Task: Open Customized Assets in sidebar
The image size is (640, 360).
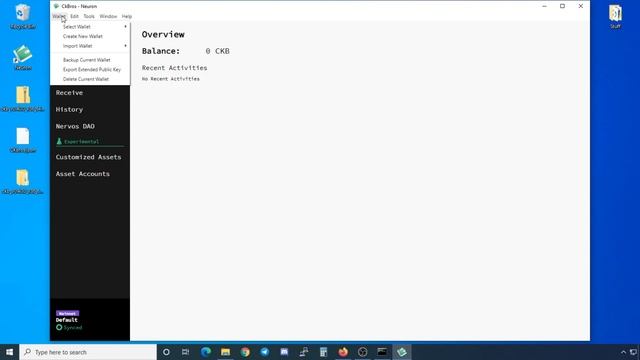Action: coord(89,157)
